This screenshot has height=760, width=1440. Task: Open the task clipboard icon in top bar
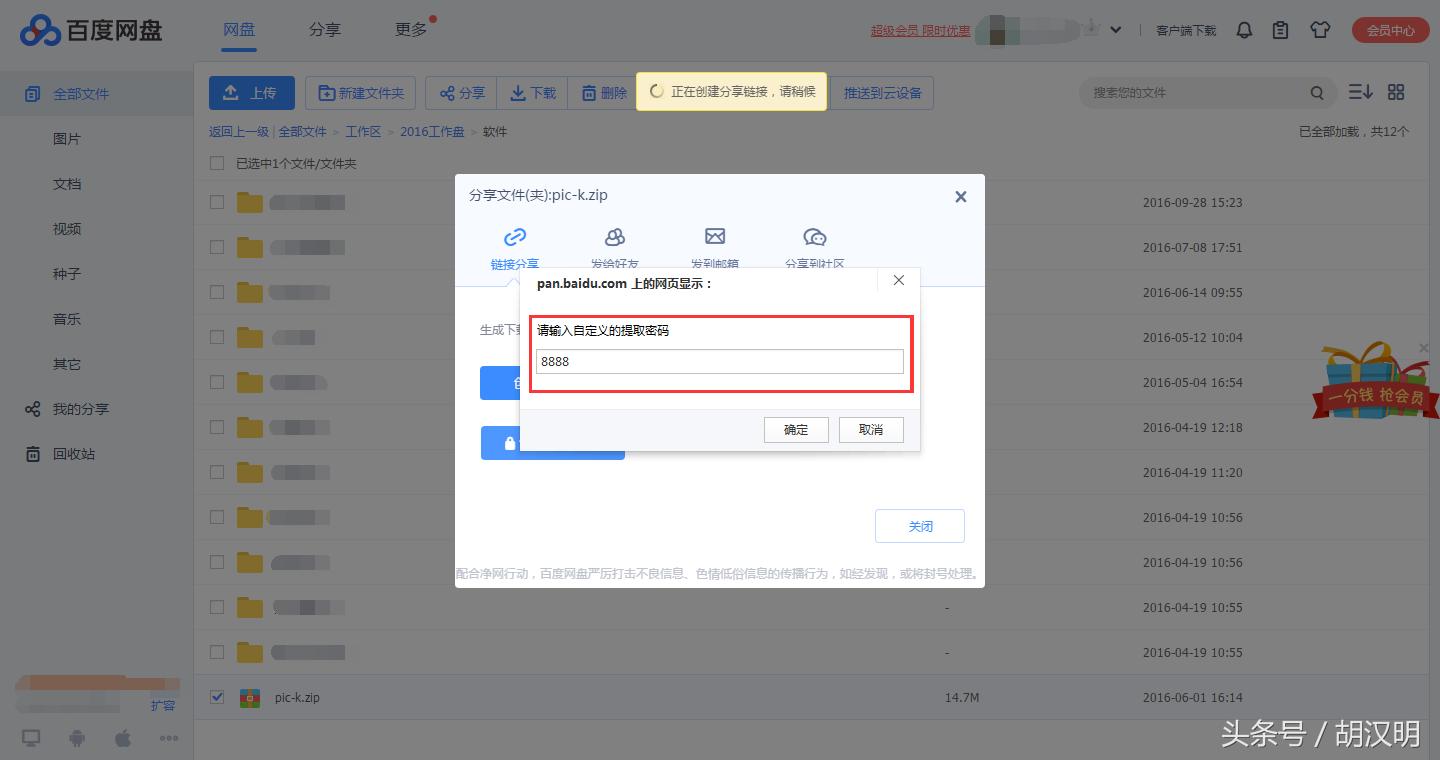[x=1280, y=30]
